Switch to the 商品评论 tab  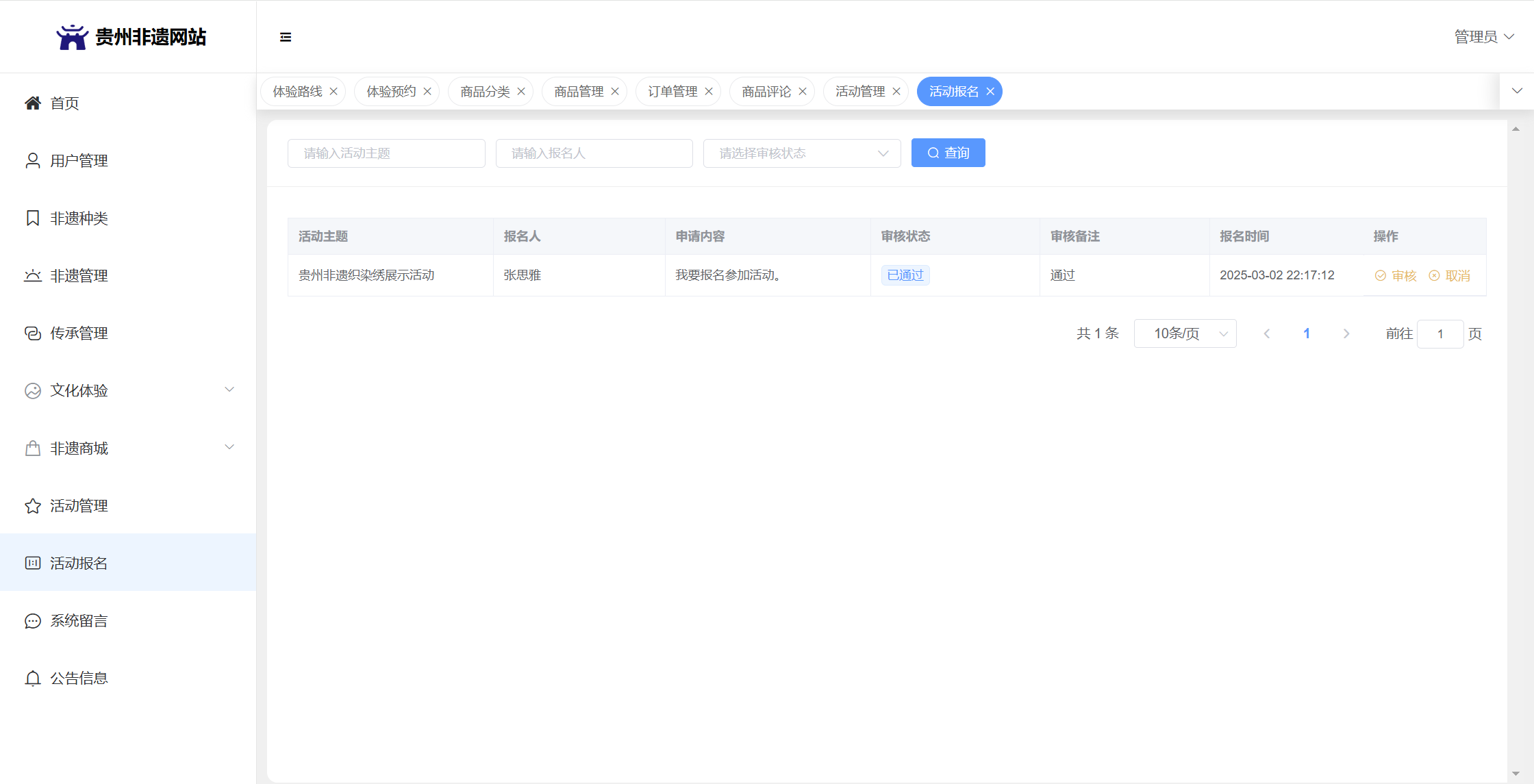coord(766,91)
